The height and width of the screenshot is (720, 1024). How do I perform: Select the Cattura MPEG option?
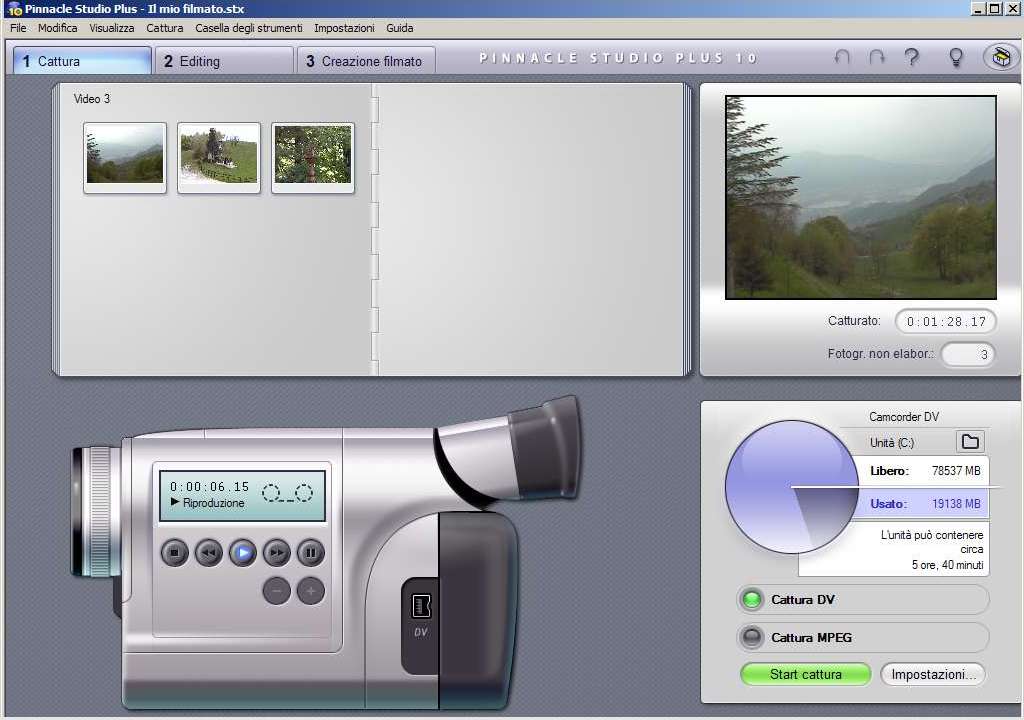point(751,637)
